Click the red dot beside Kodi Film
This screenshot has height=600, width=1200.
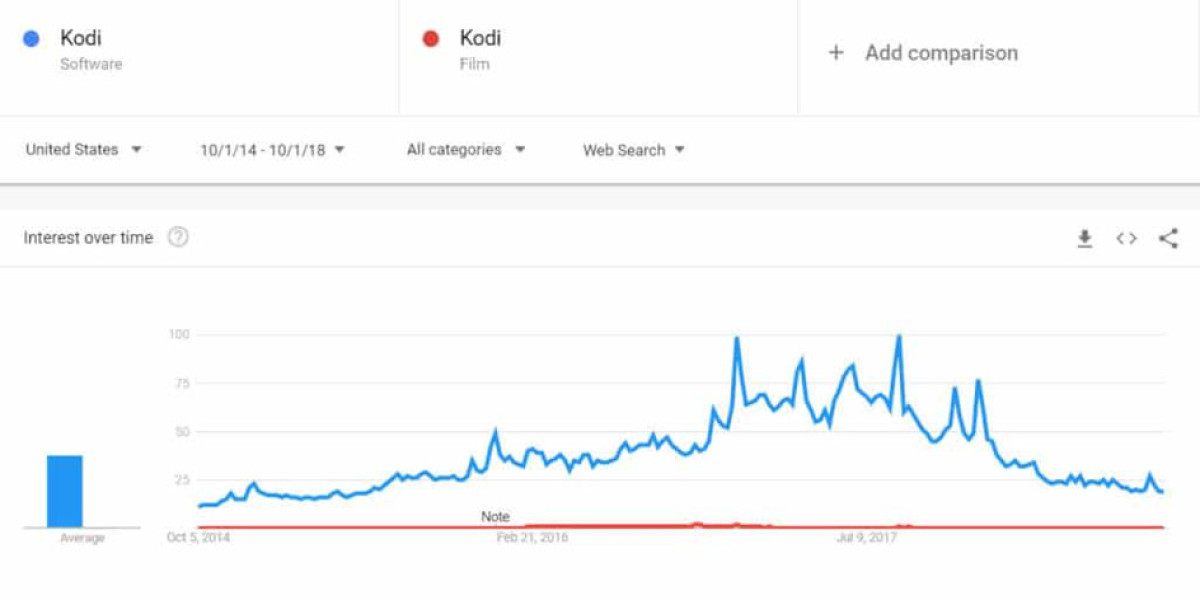(431, 39)
